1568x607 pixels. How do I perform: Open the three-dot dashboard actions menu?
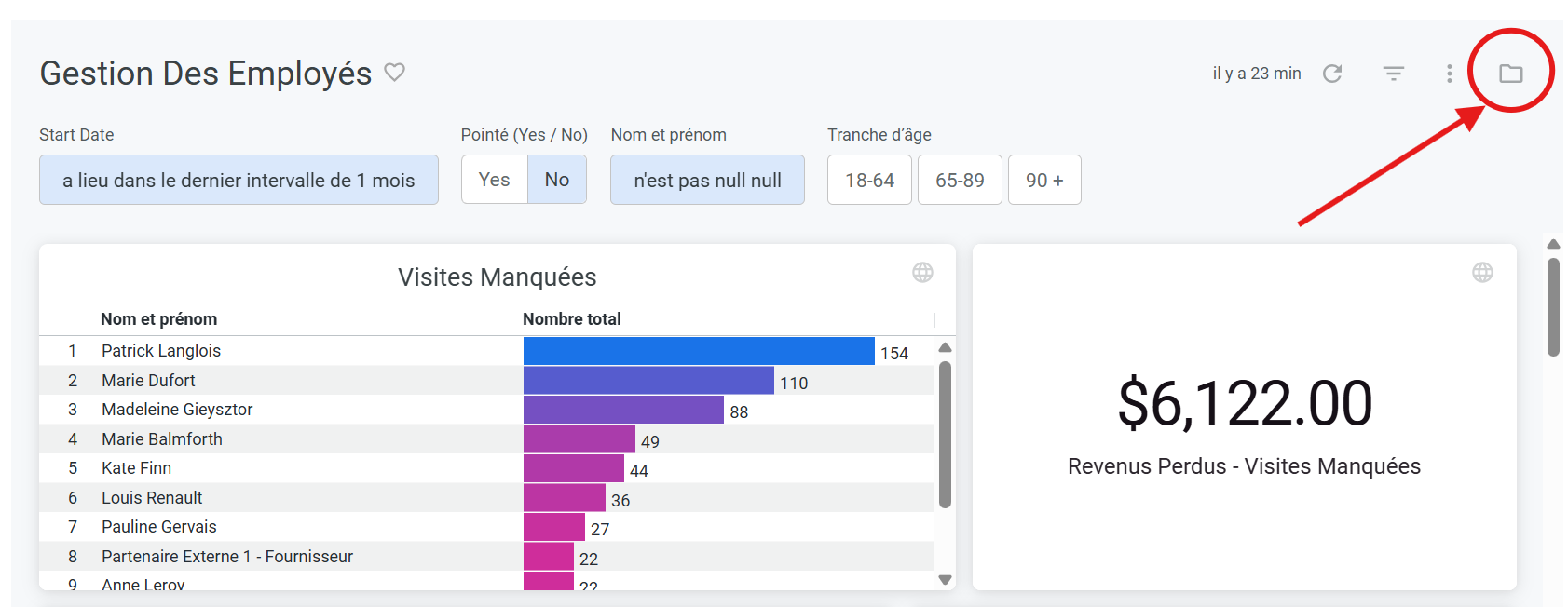tap(1449, 74)
